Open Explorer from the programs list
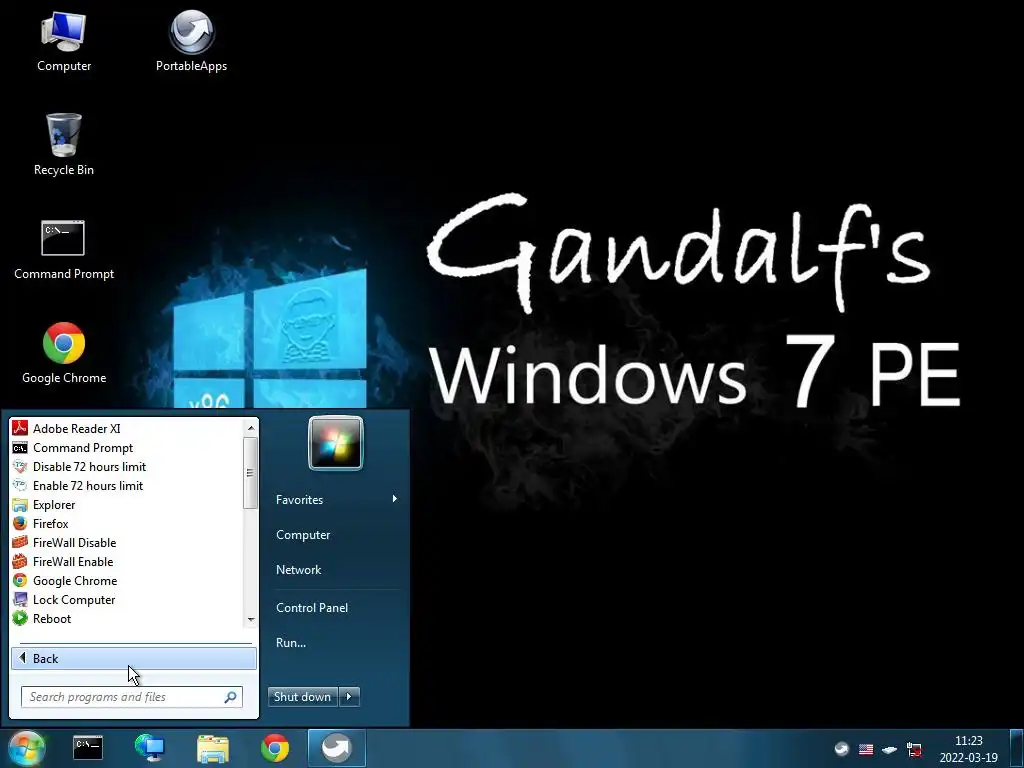1024x768 pixels. coord(128,504)
